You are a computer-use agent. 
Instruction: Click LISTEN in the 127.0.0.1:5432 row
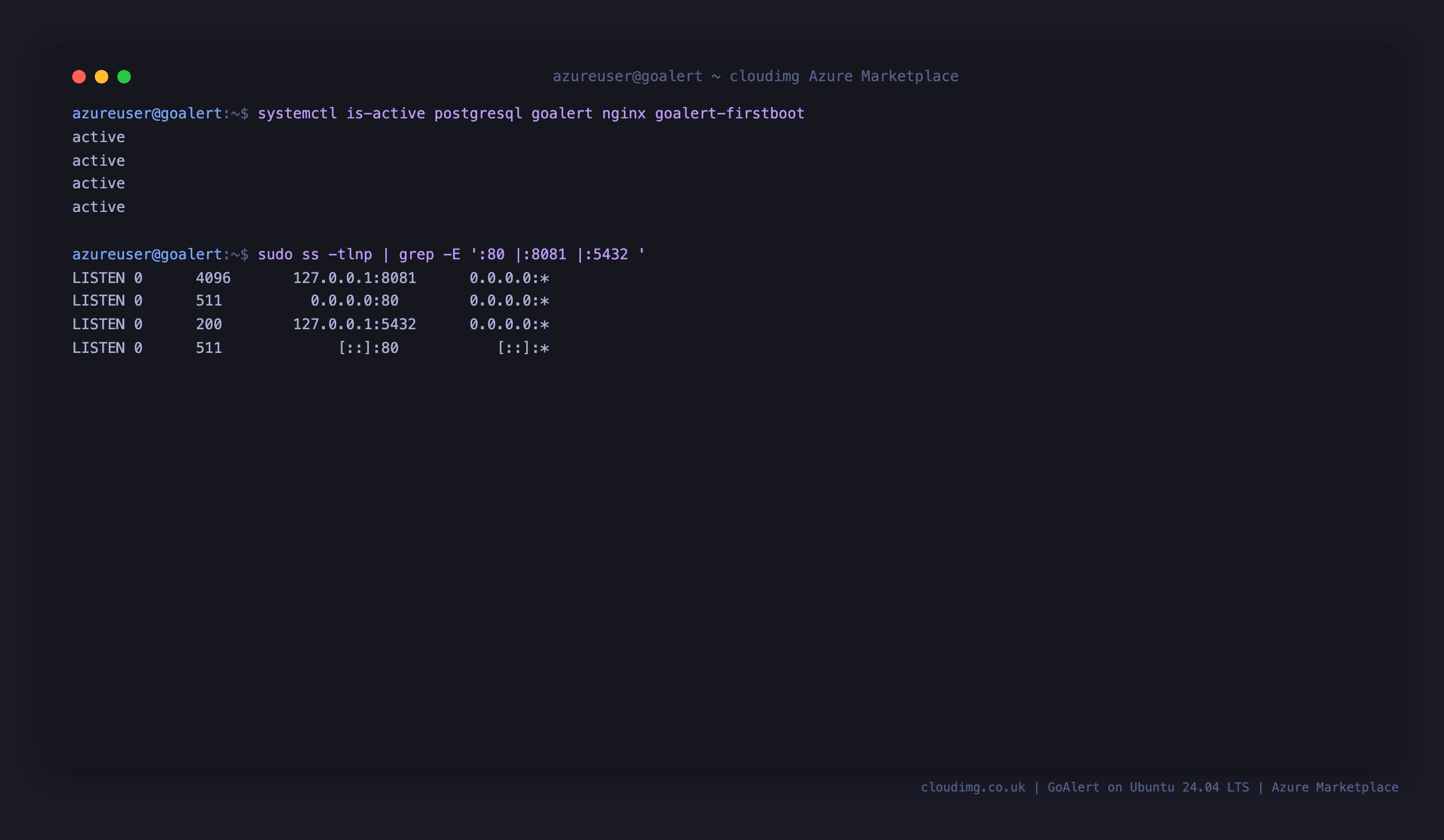point(99,324)
